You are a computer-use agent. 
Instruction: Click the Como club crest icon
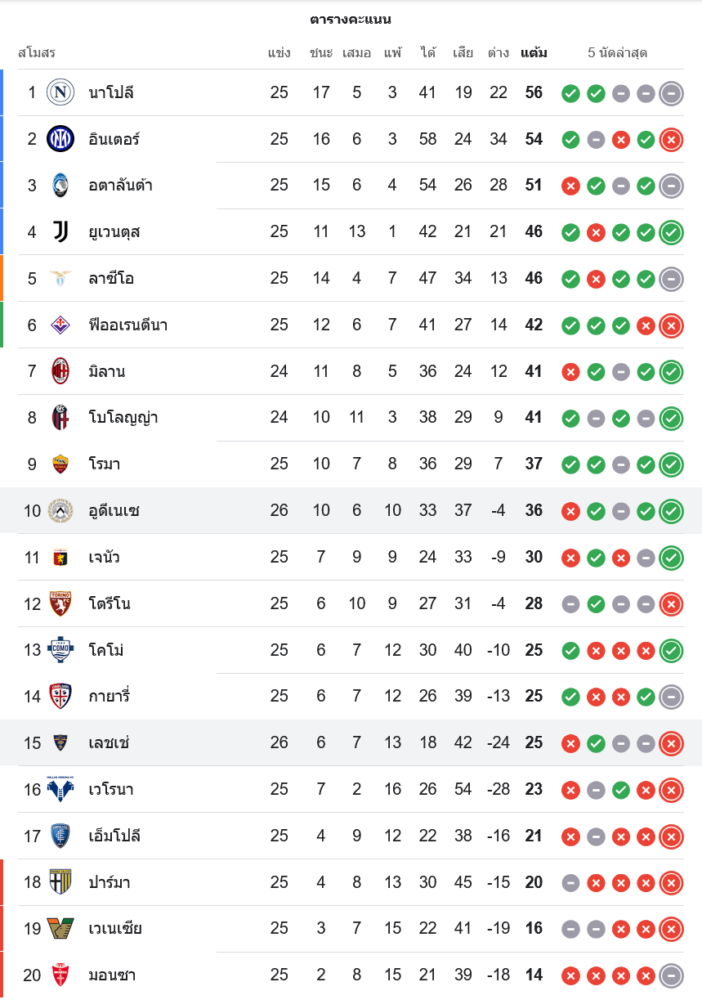tap(61, 650)
